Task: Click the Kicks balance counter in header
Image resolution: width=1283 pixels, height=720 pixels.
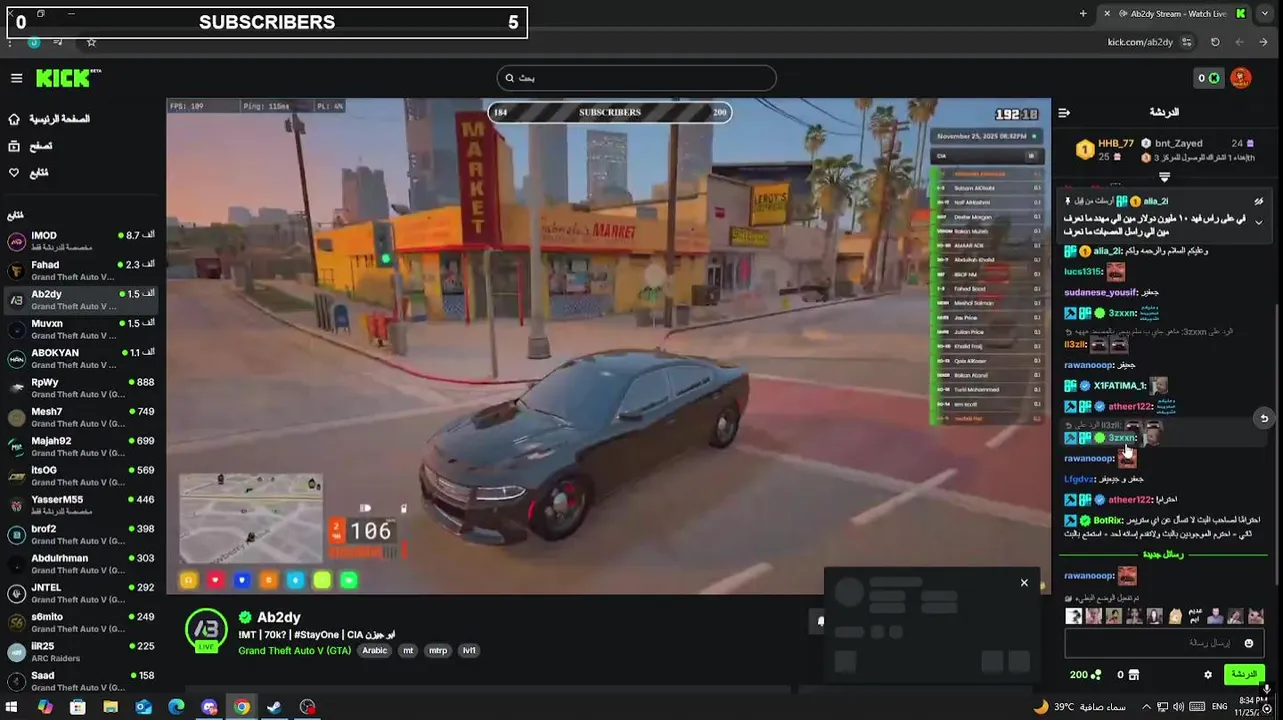Action: tap(1209, 78)
